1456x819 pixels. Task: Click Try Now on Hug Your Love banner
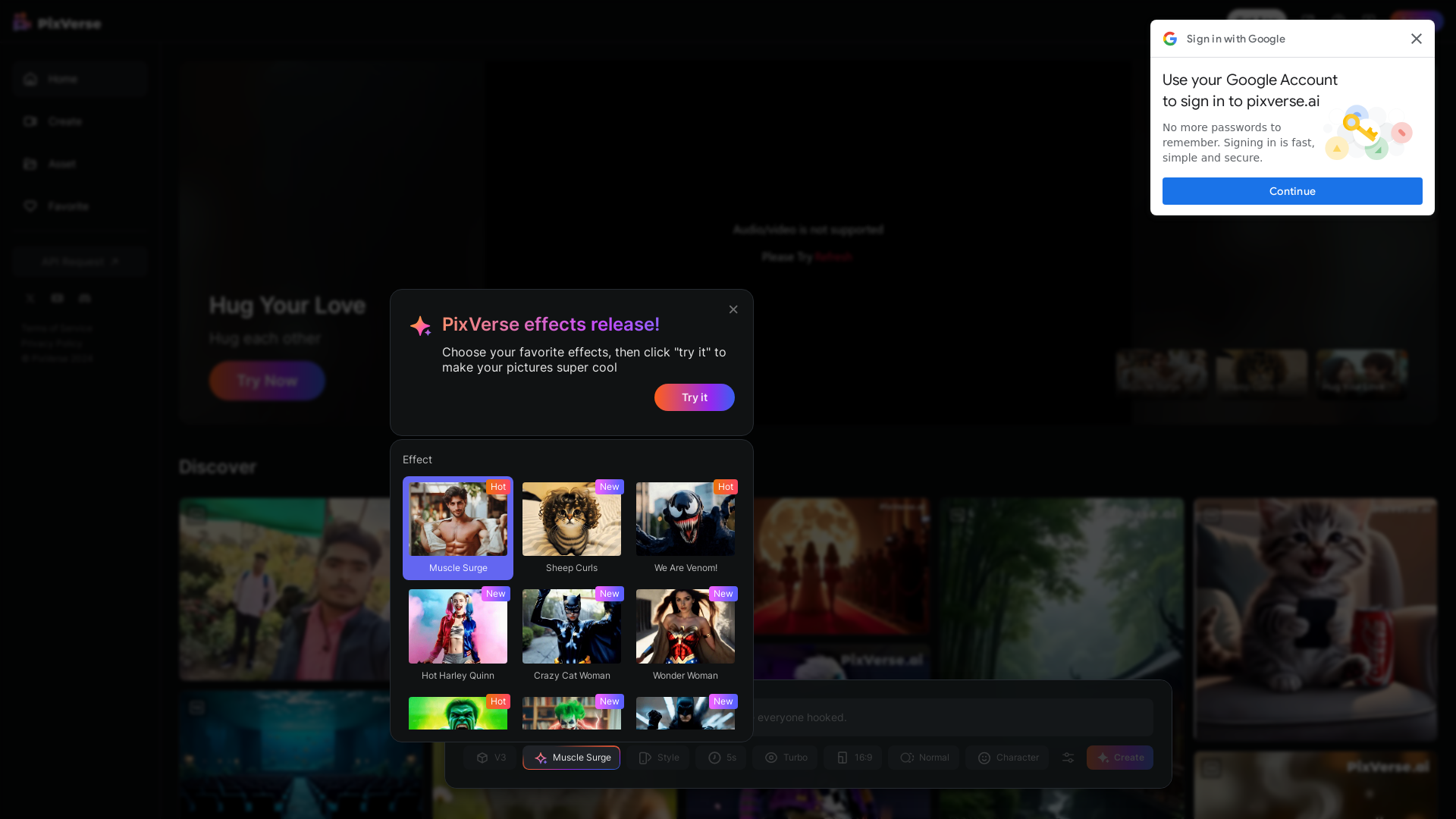pyautogui.click(x=267, y=381)
